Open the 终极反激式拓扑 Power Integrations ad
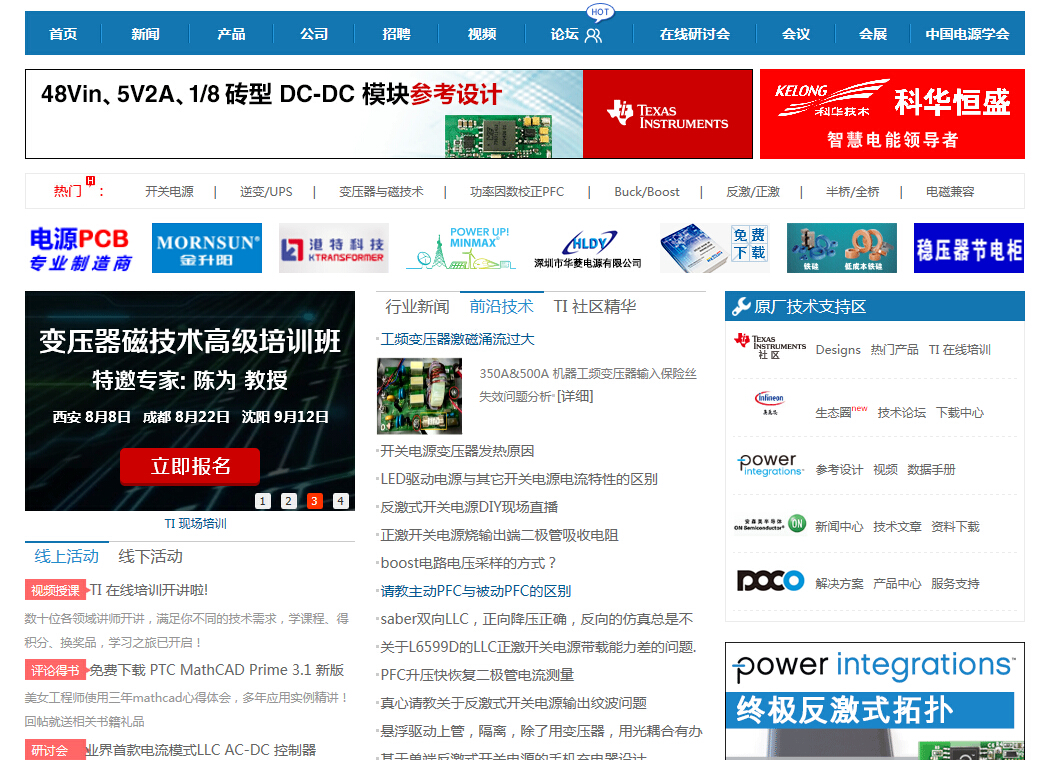The height and width of the screenshot is (760, 1044). [874, 701]
